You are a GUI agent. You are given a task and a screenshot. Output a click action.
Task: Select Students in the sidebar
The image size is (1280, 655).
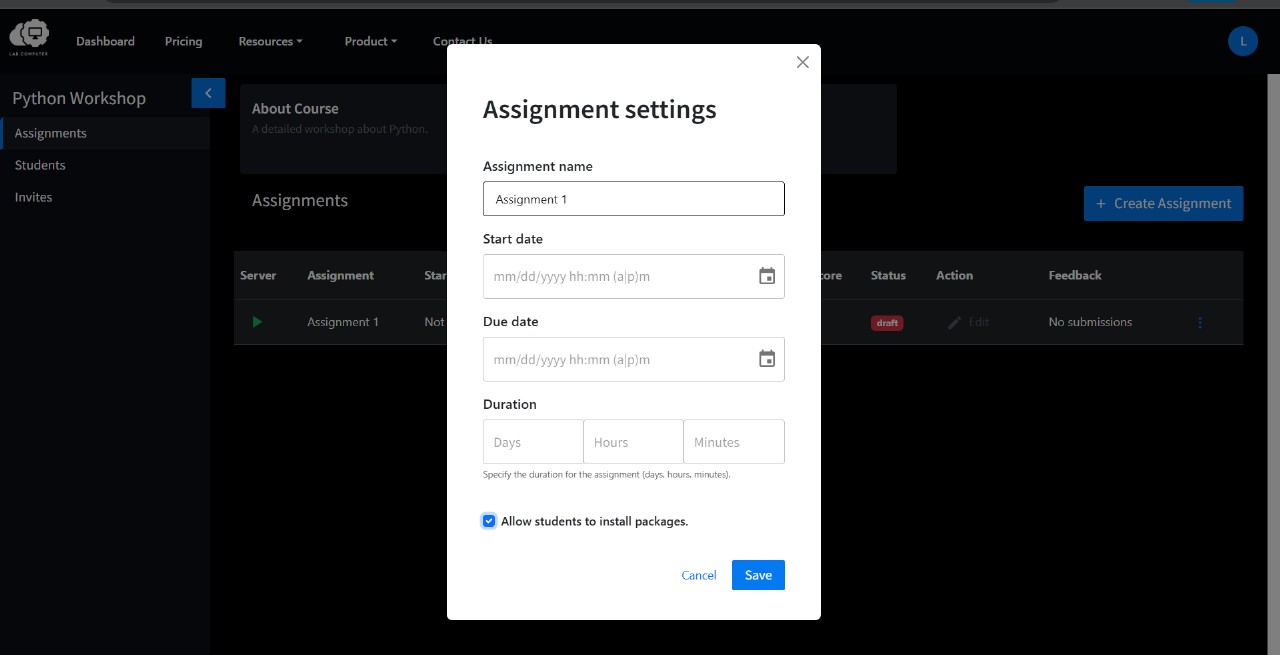pyautogui.click(x=106, y=165)
